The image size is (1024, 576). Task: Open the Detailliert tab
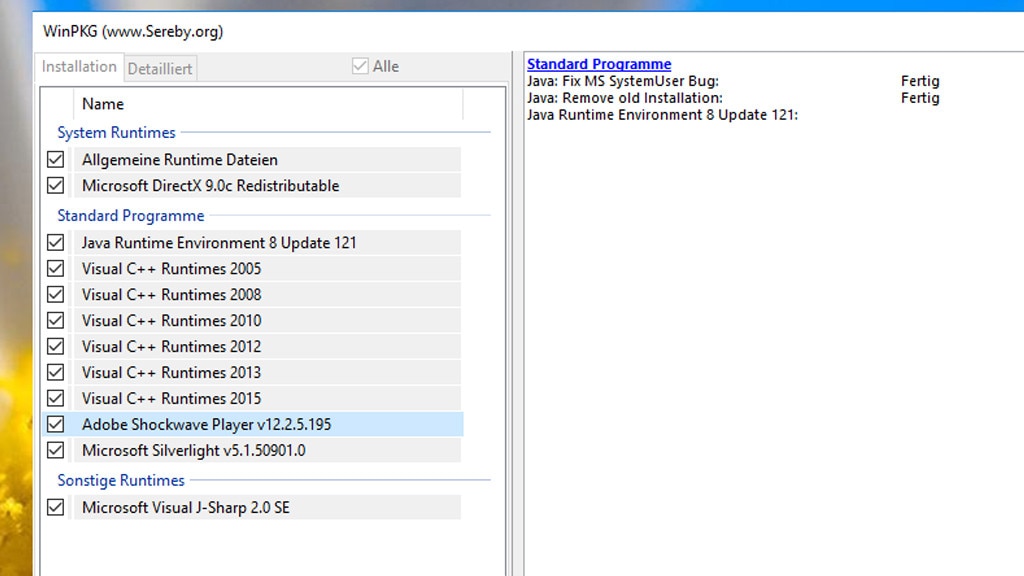pos(160,69)
